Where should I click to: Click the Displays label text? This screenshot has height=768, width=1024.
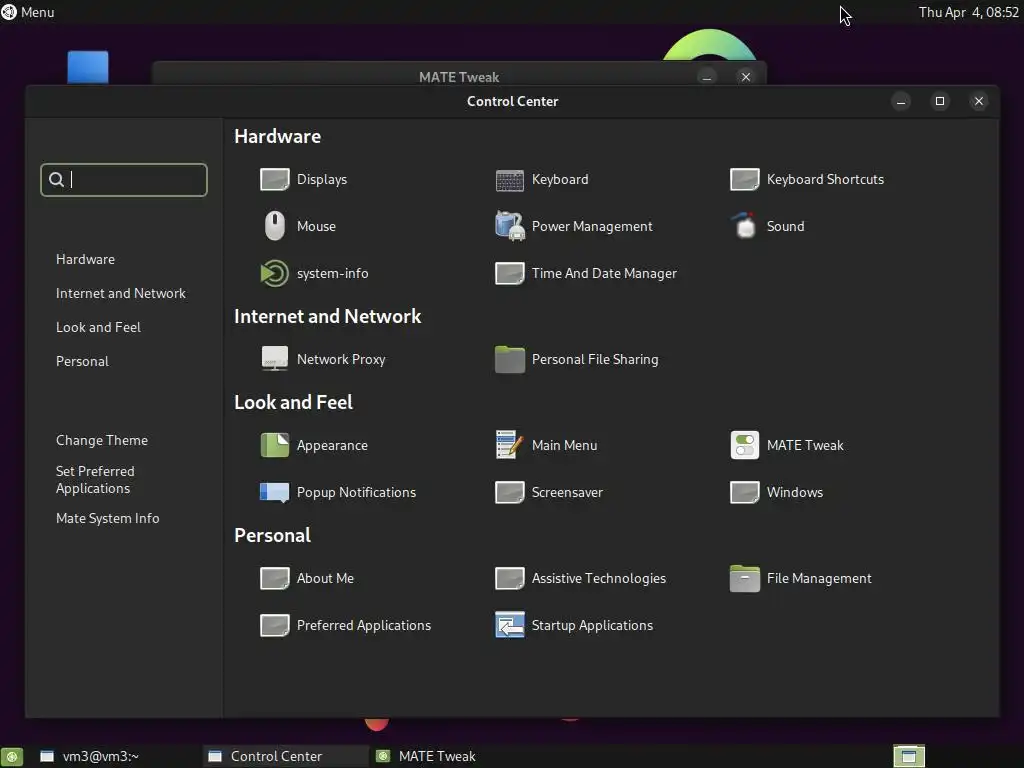tap(322, 179)
